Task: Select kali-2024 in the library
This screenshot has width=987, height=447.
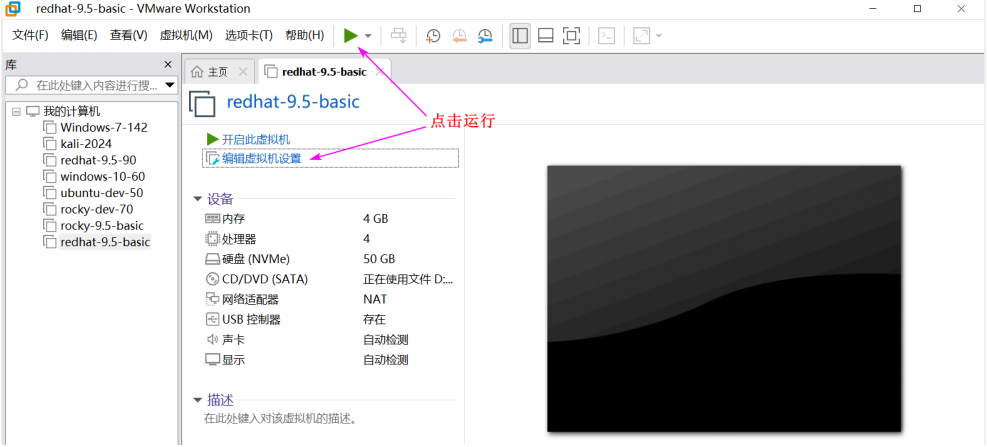Action: click(86, 144)
